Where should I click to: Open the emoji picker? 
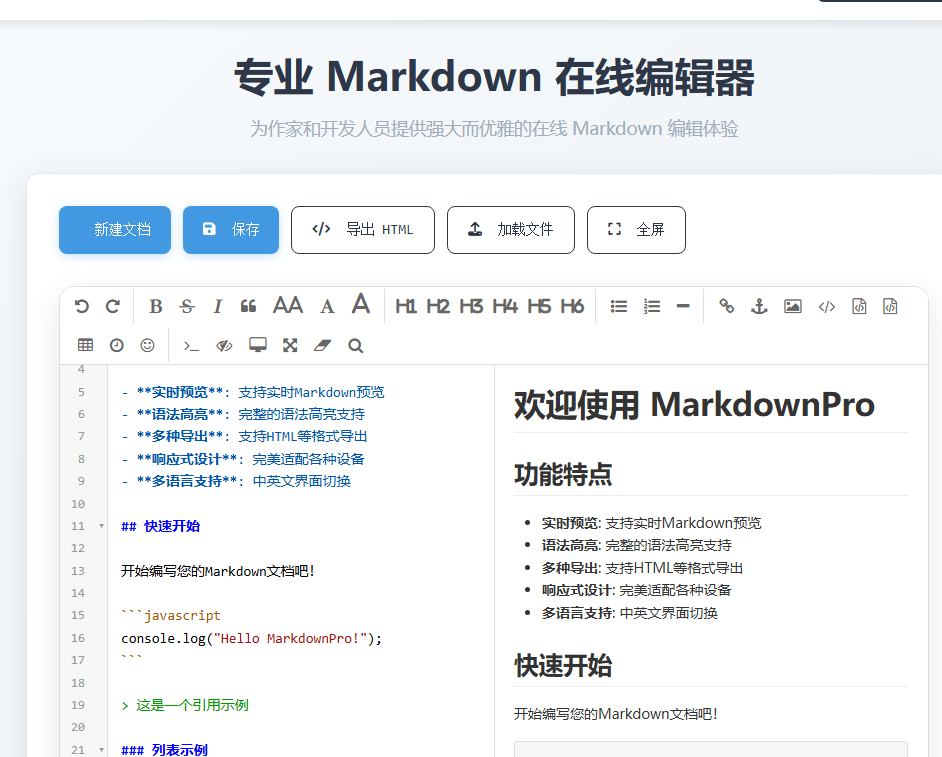[x=147, y=345]
